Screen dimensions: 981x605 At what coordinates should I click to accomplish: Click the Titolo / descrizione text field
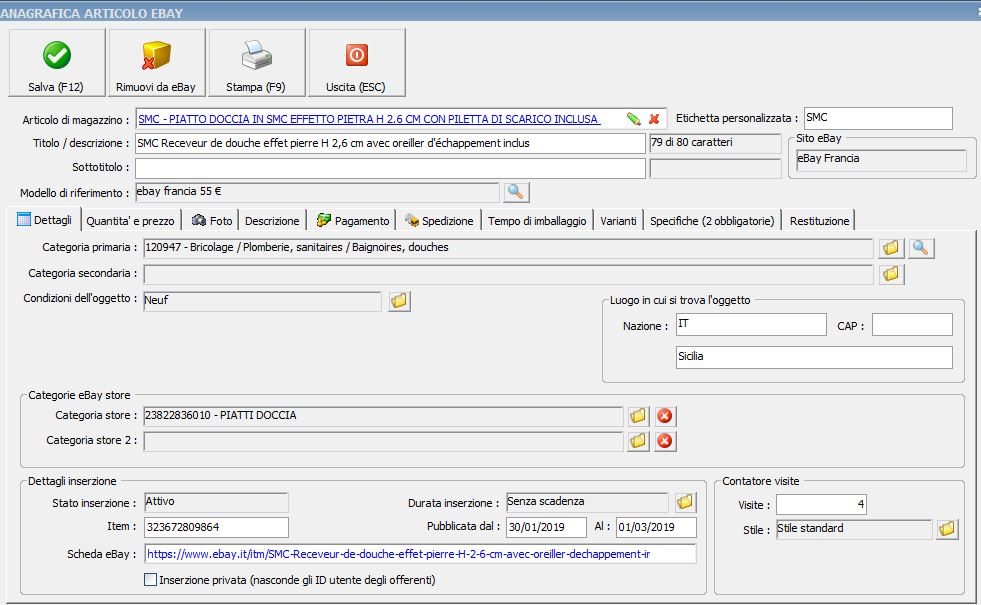(x=390, y=143)
